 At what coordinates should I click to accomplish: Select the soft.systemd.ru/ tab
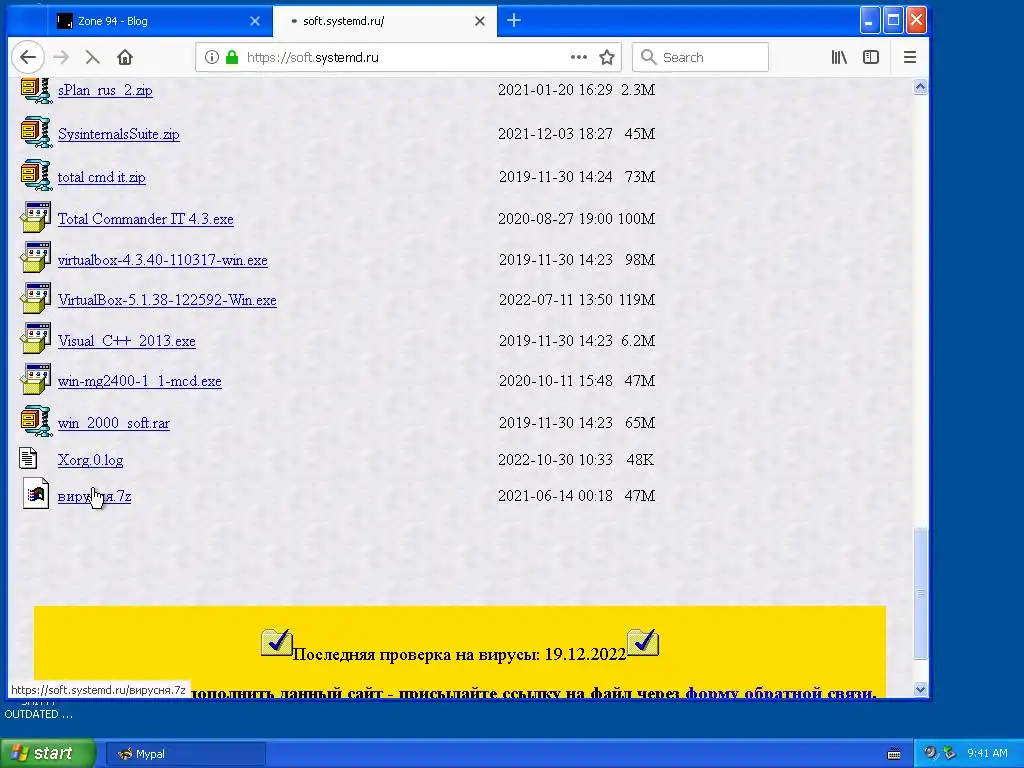click(x=385, y=21)
